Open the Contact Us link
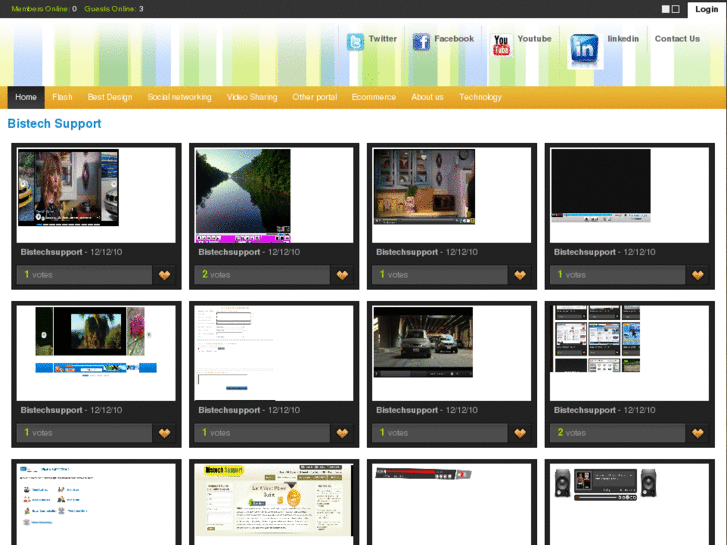Screen dimensions: 727x545 click(677, 39)
